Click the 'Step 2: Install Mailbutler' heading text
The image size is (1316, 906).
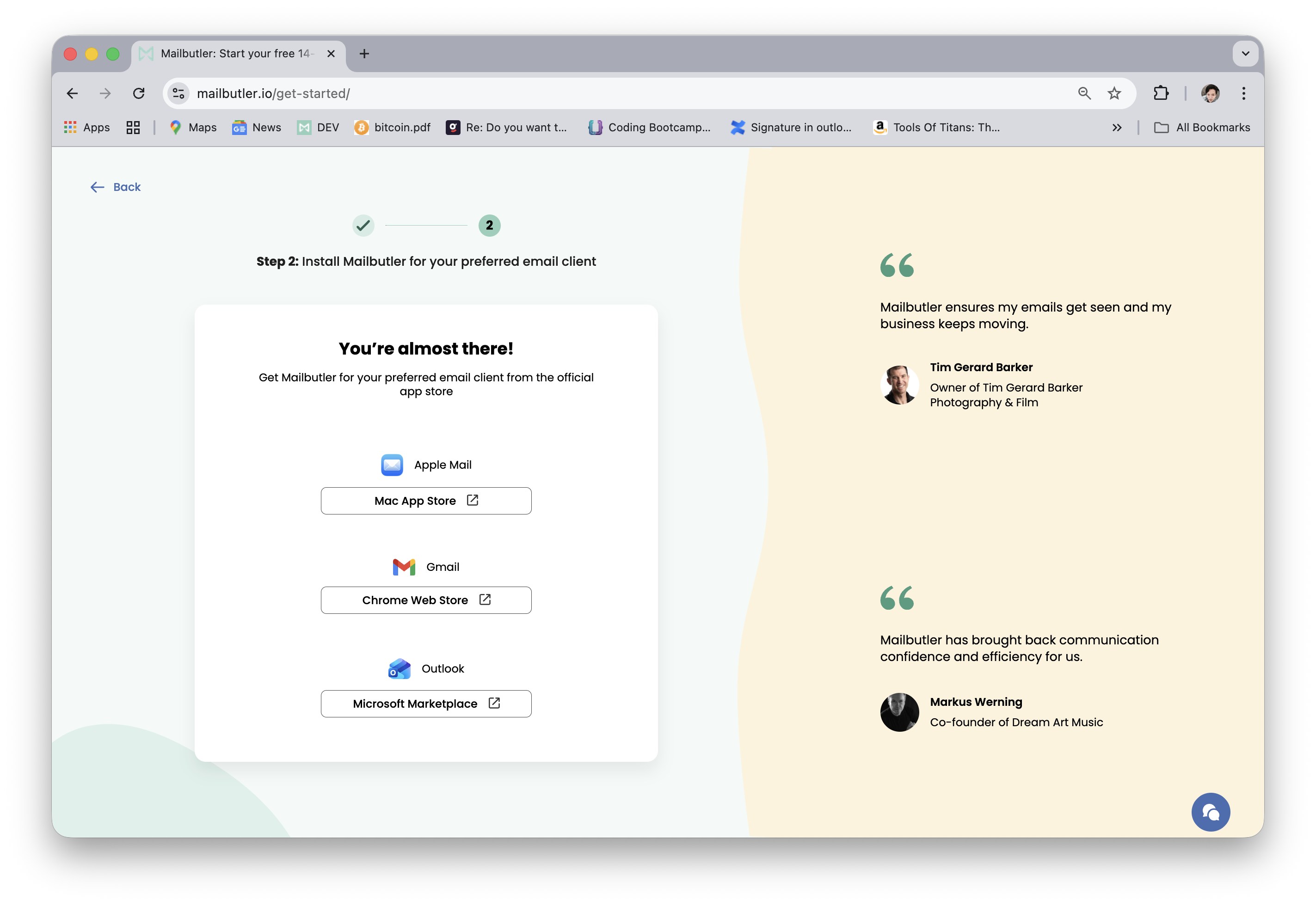pos(426,261)
